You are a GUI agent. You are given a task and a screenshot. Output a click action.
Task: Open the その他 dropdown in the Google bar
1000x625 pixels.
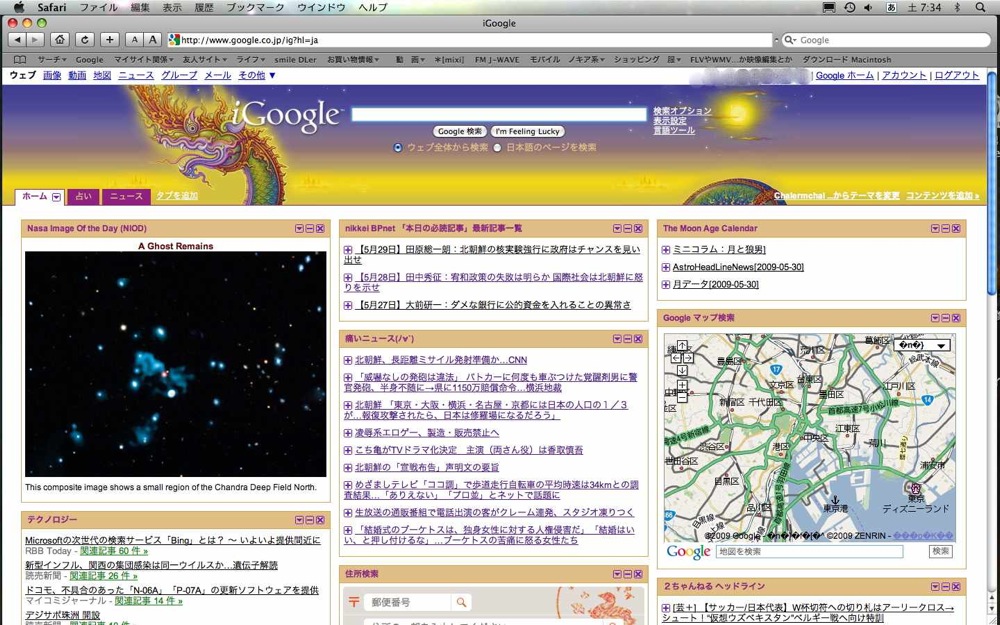pos(256,75)
